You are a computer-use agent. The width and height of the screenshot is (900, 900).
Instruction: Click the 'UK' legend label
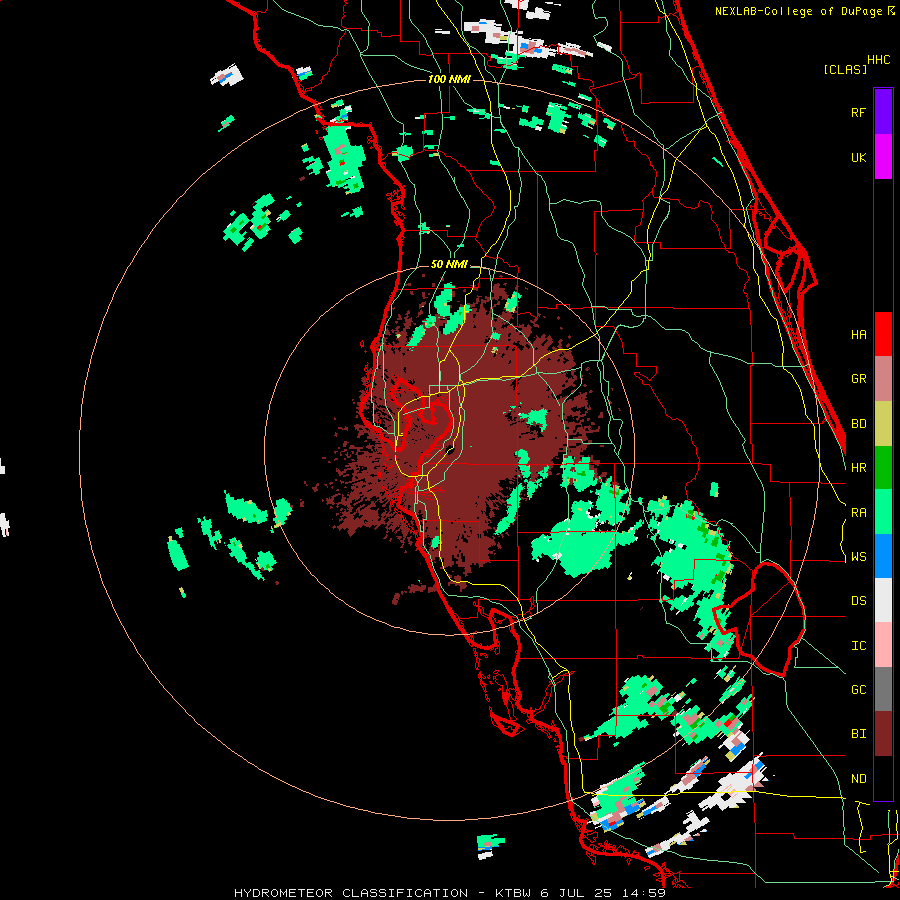[x=859, y=157]
